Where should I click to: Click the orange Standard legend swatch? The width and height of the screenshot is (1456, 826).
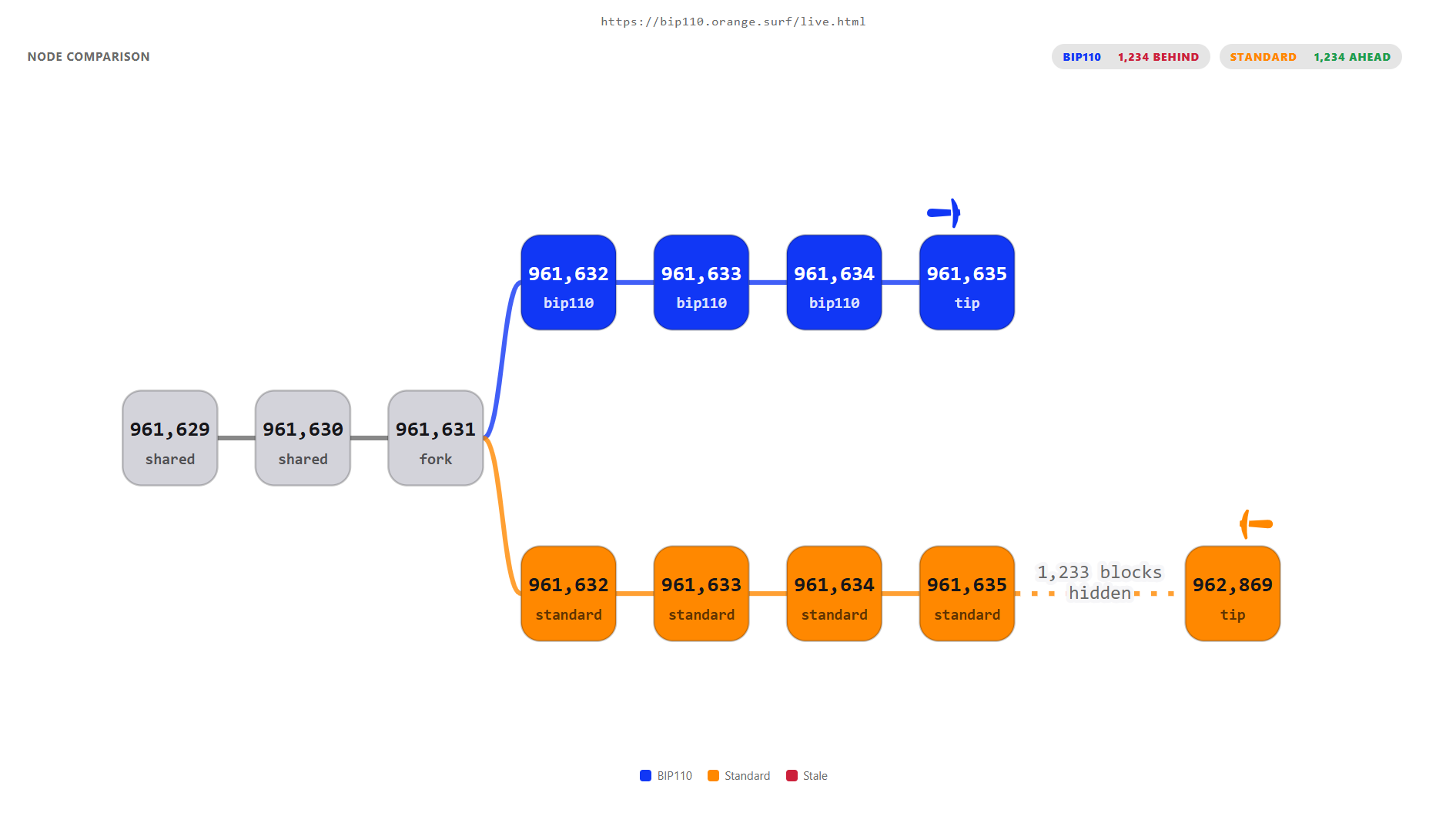click(x=713, y=776)
